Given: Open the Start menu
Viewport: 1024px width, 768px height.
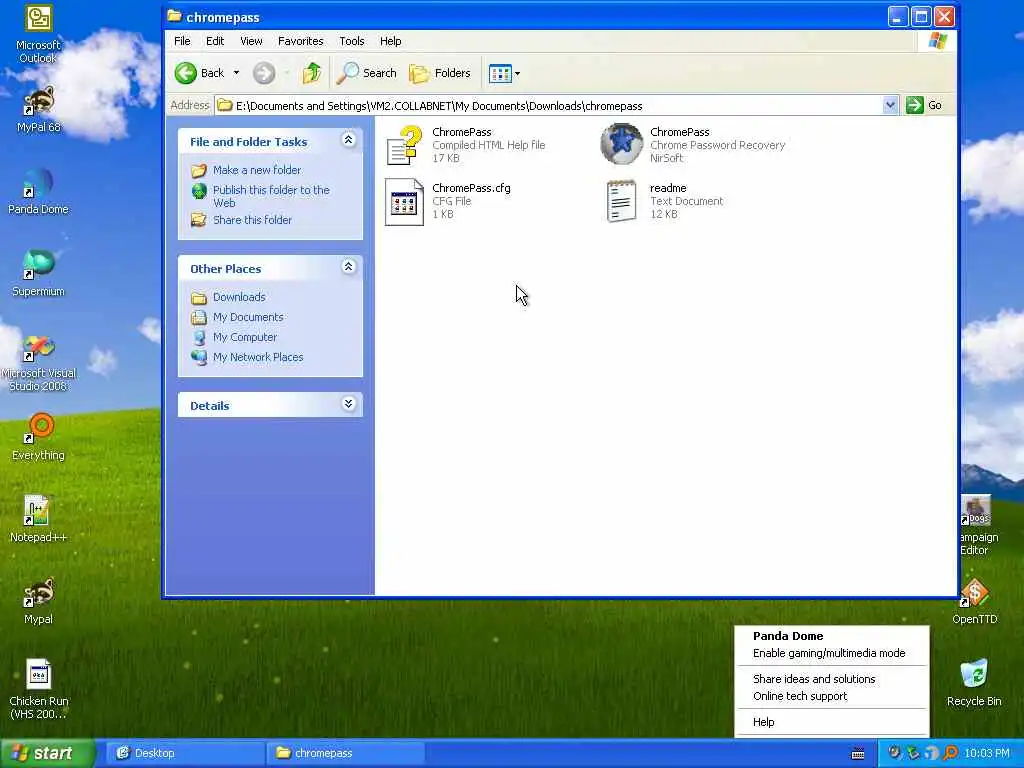Looking at the screenshot, I should [x=47, y=753].
